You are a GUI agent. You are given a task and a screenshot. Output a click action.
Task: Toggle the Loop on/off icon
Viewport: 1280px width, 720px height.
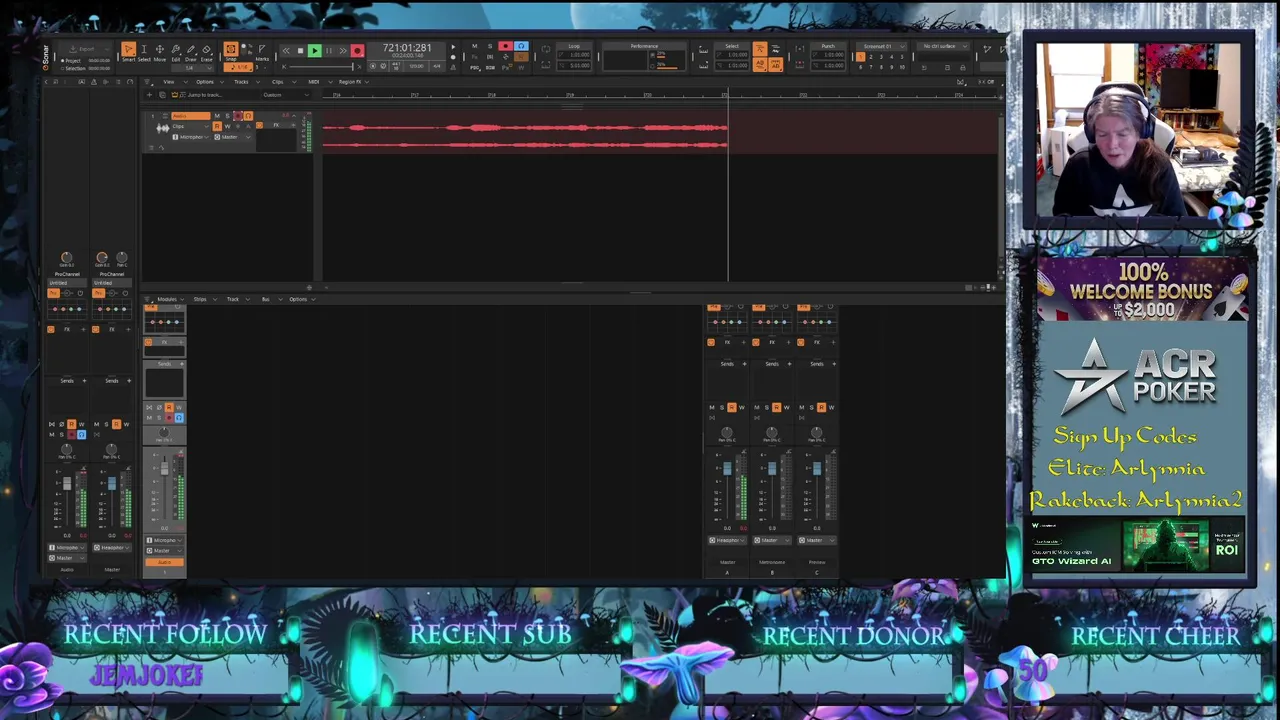coord(545,48)
